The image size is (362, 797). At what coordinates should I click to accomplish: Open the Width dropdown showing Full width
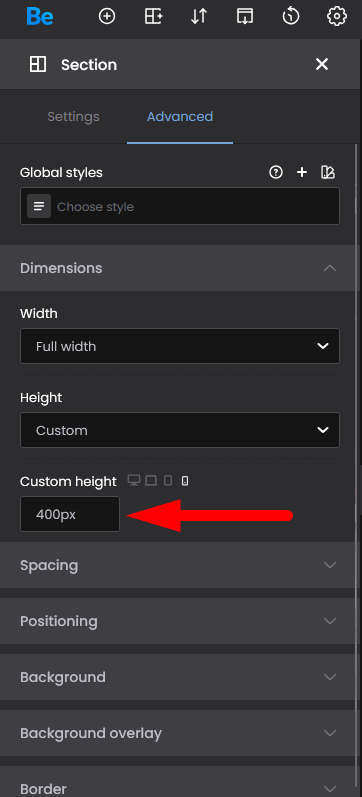click(x=180, y=346)
